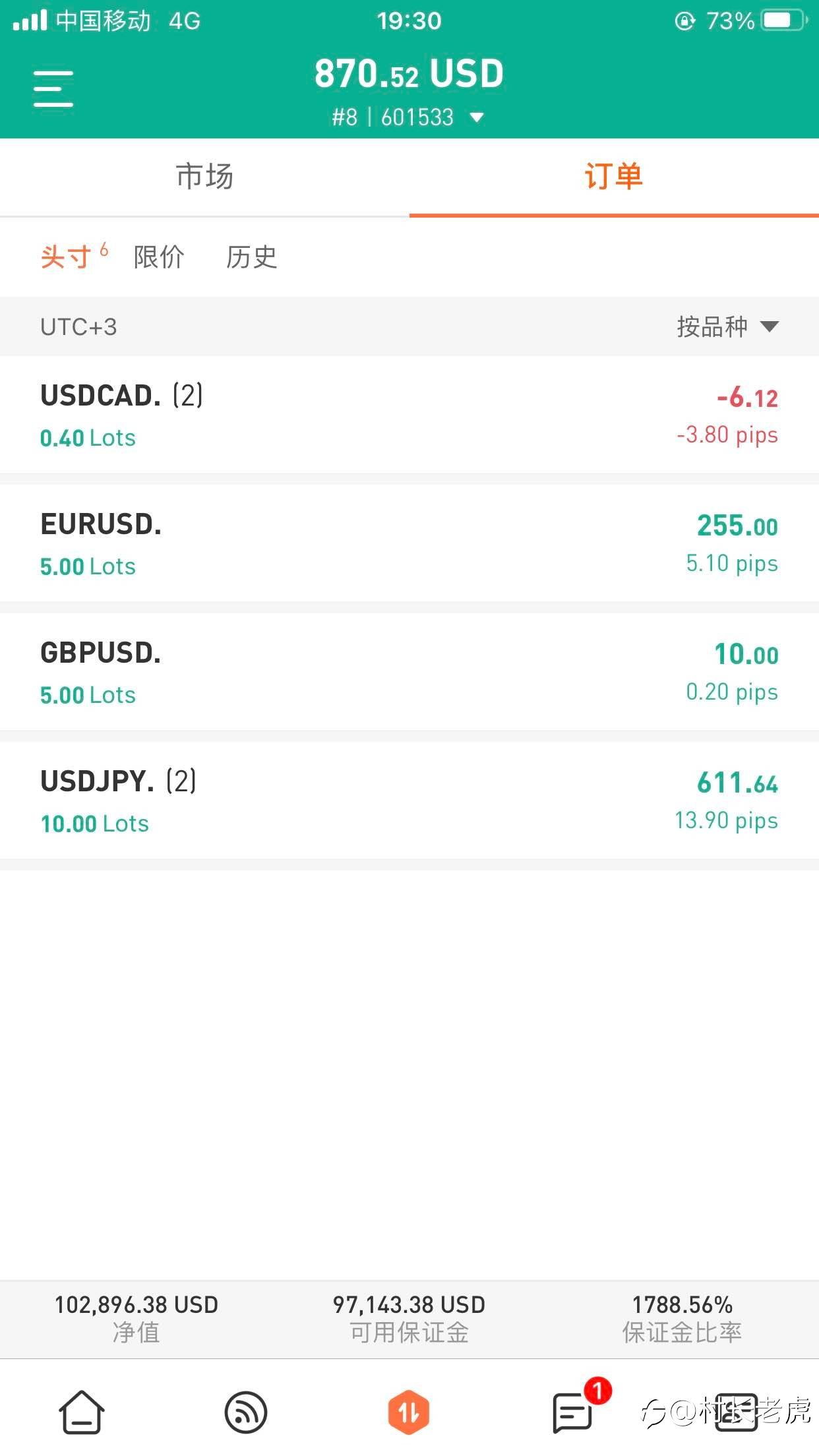
Task: Show the 历史 sub-tab
Action: point(251,257)
